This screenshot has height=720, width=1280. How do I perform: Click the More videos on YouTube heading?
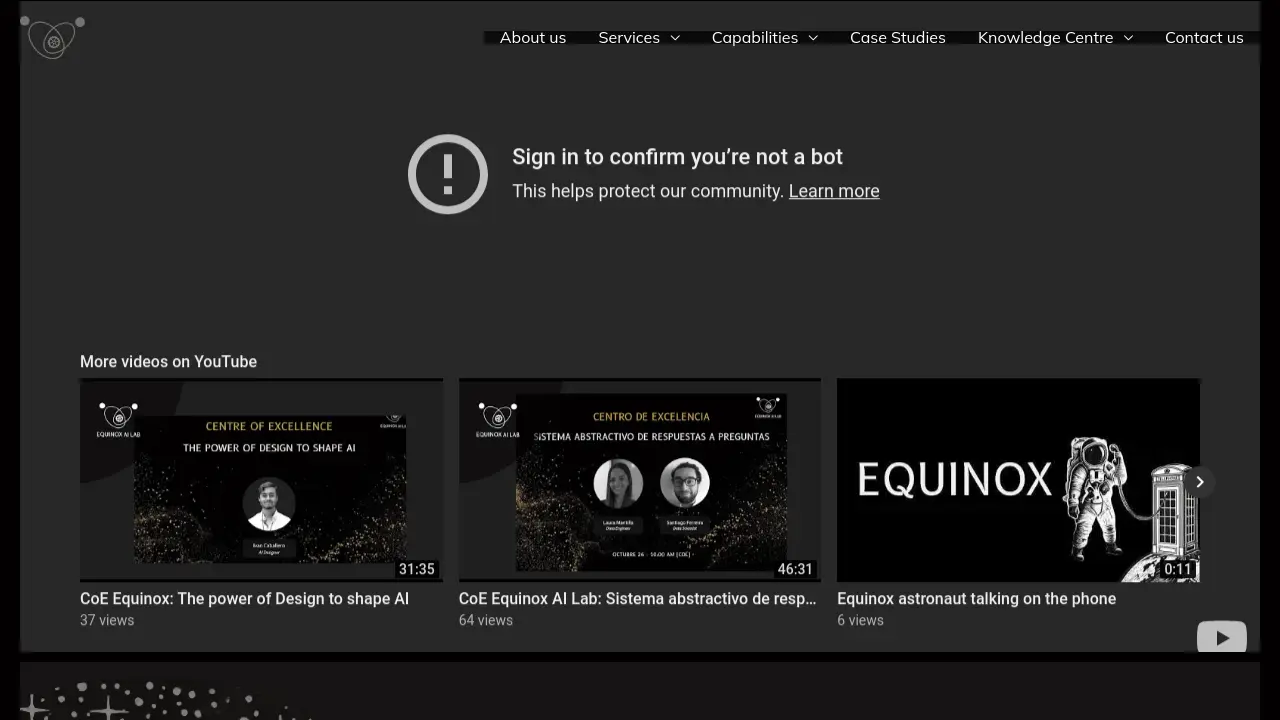point(168,361)
